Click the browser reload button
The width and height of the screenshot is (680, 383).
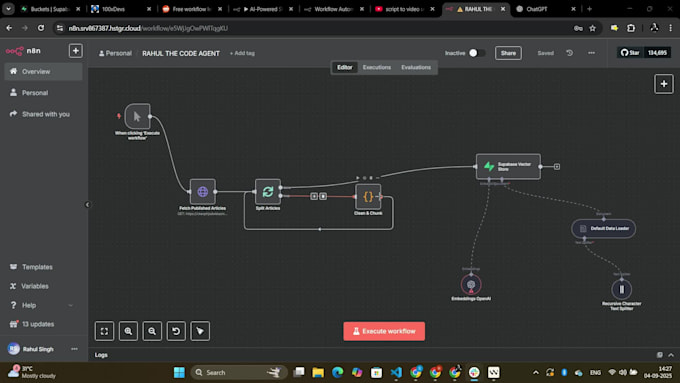point(41,28)
